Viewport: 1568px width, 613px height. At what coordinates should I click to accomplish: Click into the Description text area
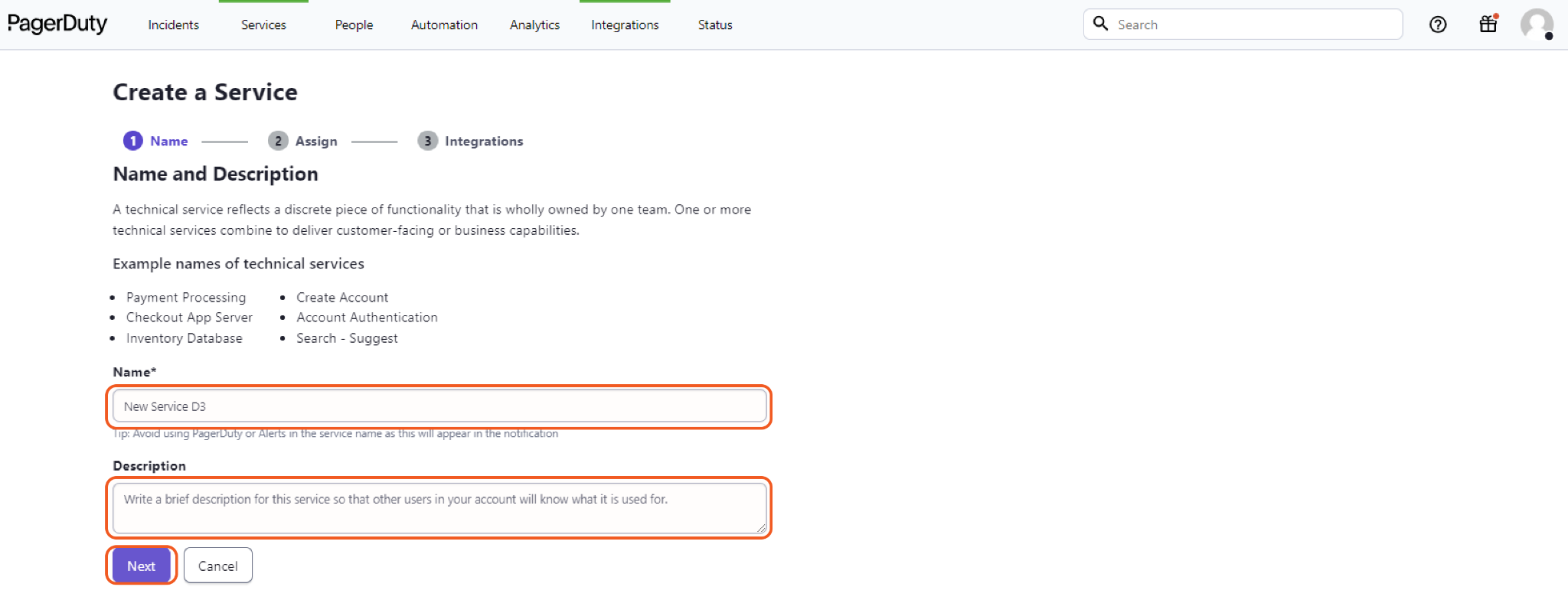point(439,508)
